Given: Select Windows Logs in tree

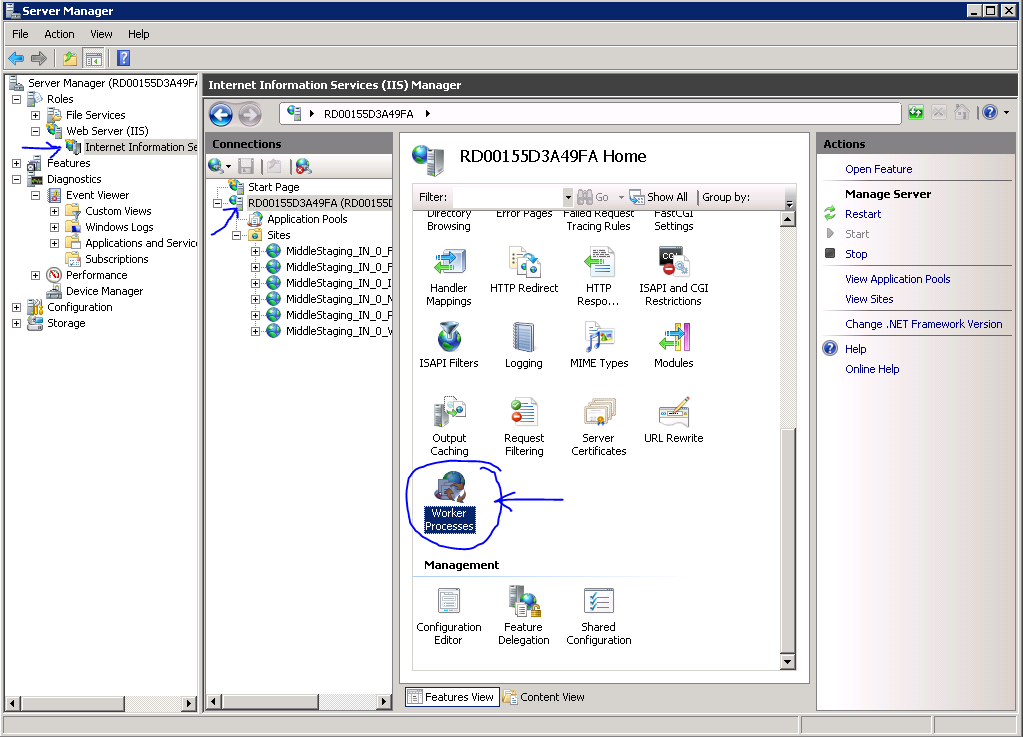Looking at the screenshot, I should click(x=119, y=227).
